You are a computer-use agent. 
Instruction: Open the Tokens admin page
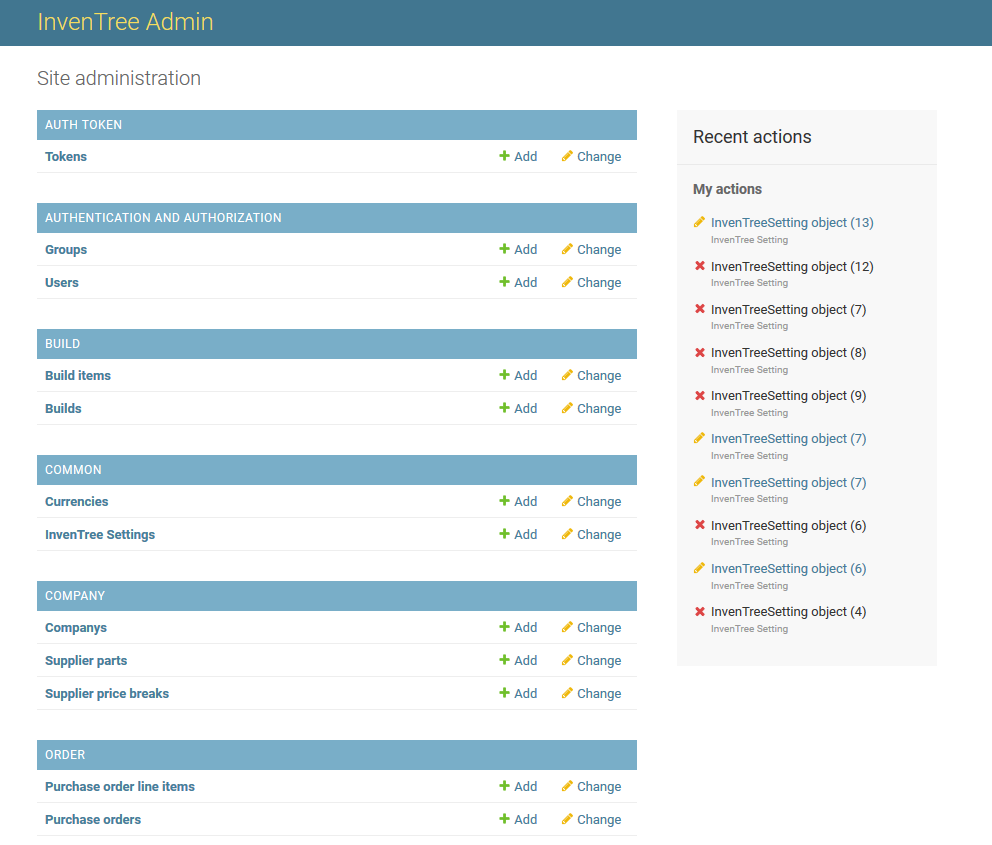click(x=65, y=156)
